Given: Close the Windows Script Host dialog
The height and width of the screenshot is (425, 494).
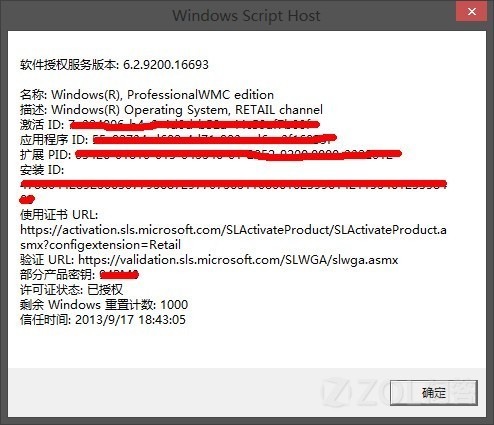Looking at the screenshot, I should (472, 12).
